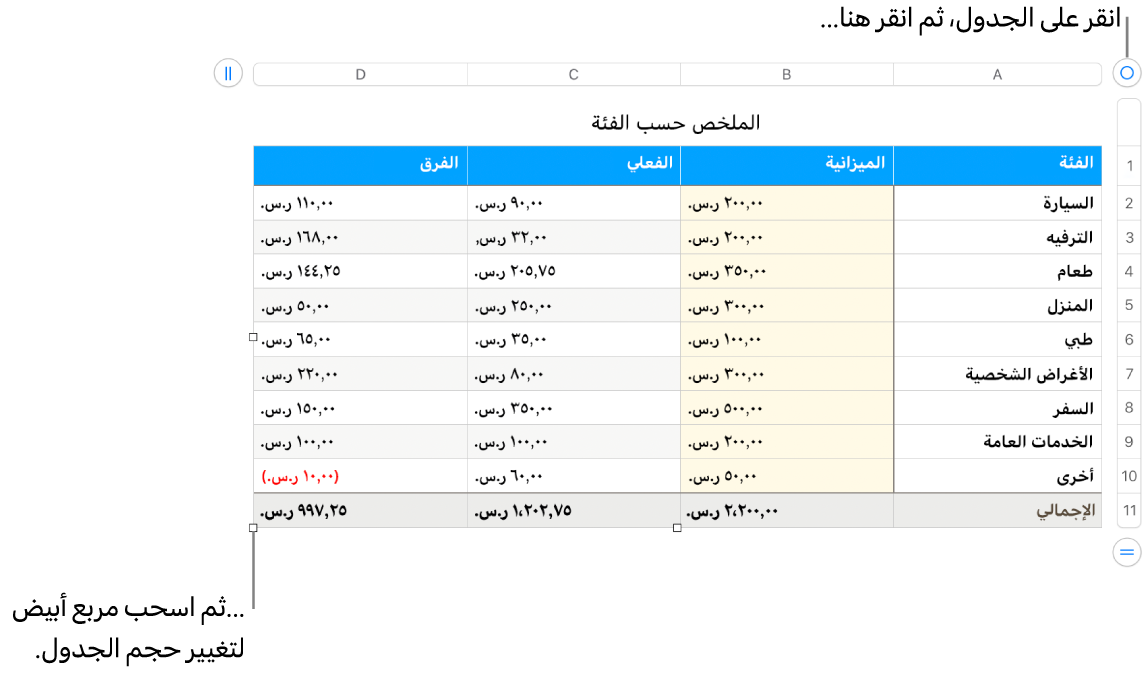1144x673 pixels.
Task: Click the table title الملخص حسب الفئة
Action: click(x=676, y=123)
